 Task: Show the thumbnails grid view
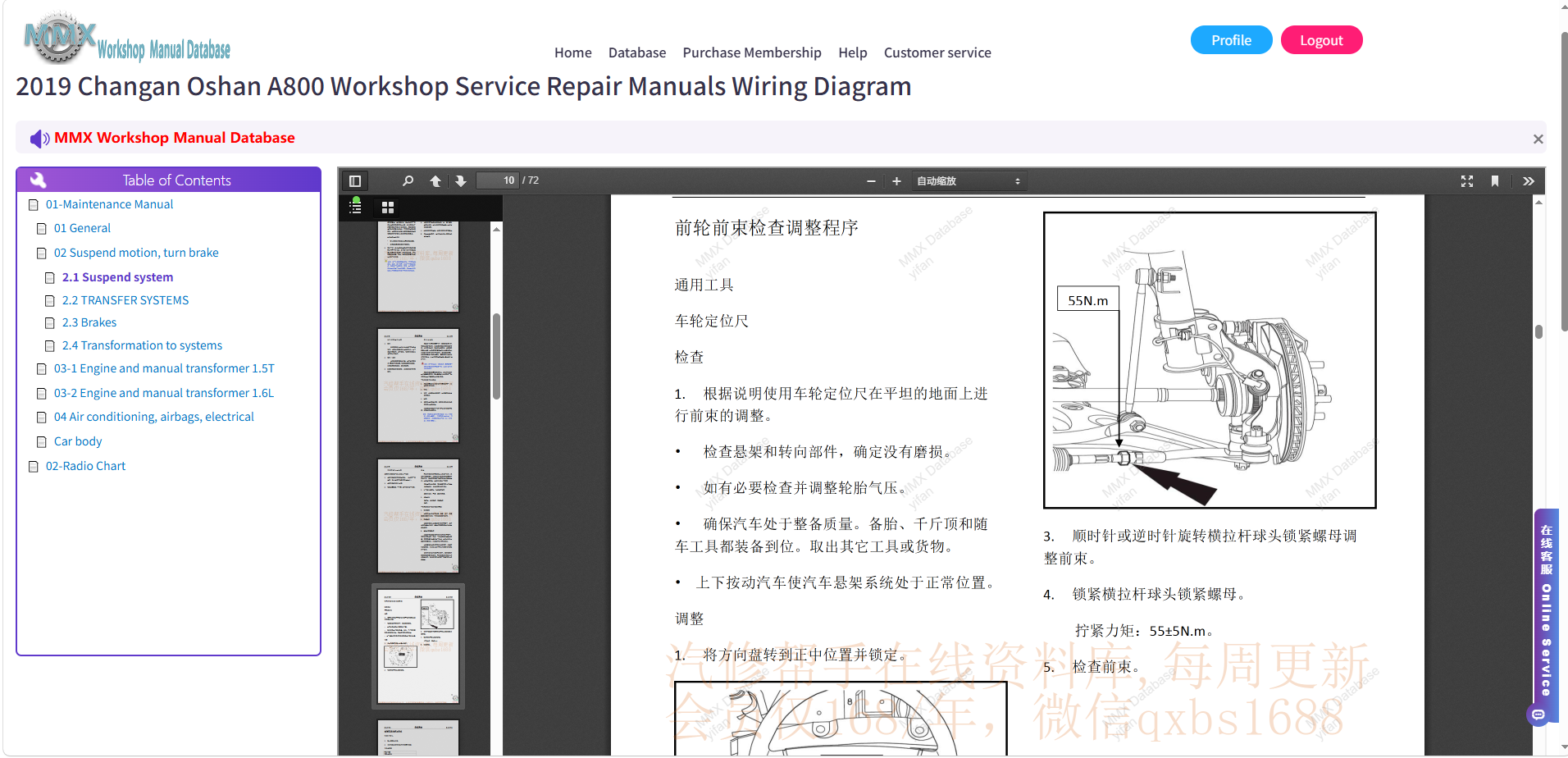tap(388, 208)
